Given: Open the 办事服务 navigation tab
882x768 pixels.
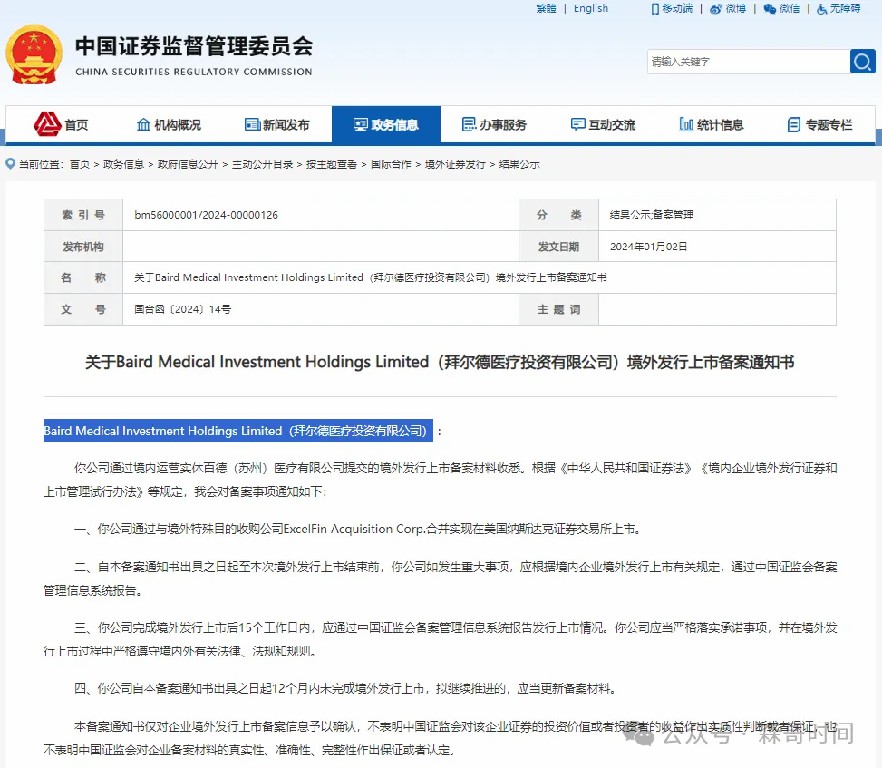Looking at the screenshot, I should point(494,124).
